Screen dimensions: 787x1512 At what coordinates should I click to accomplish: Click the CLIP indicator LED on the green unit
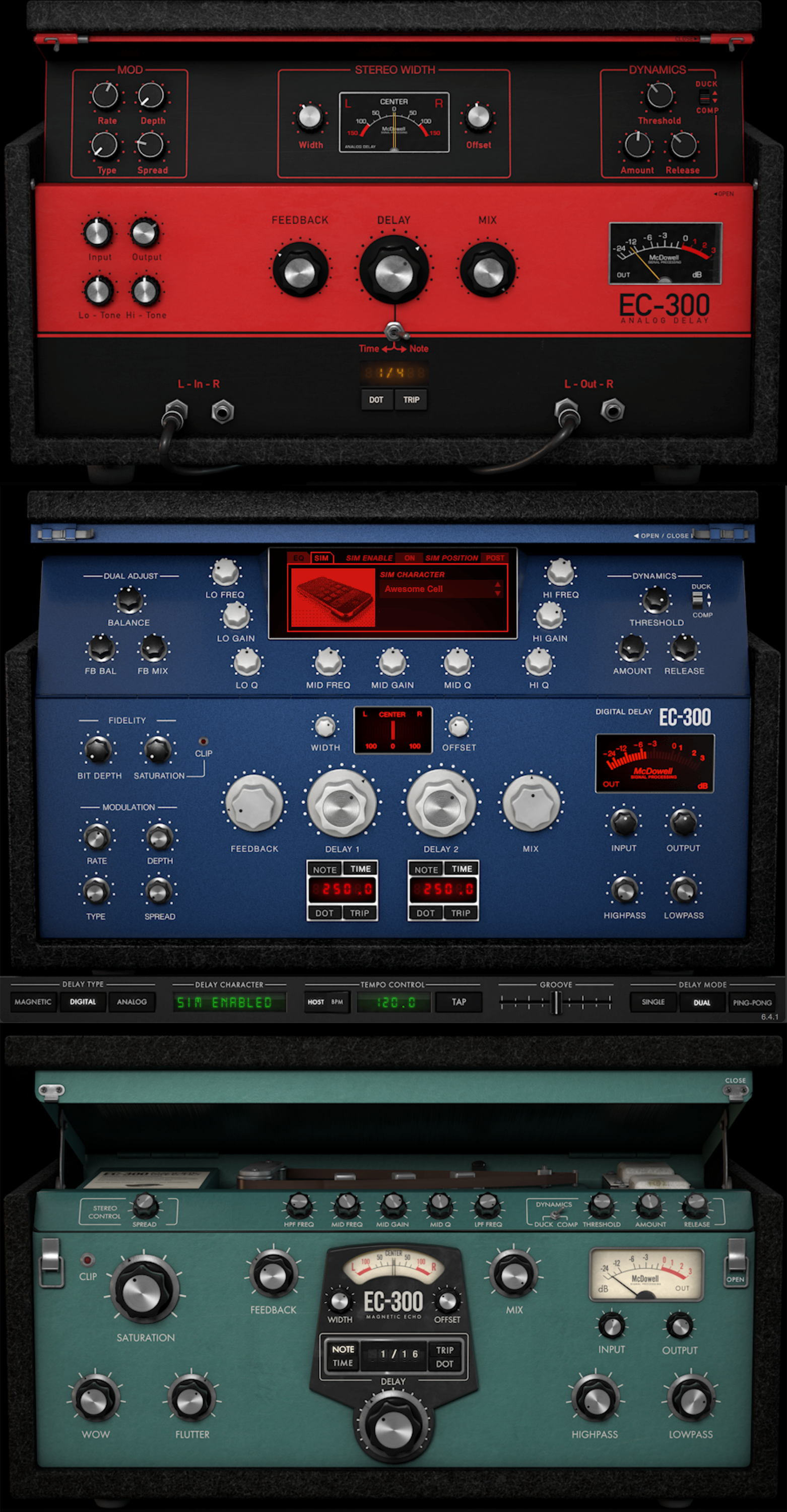[x=88, y=1260]
